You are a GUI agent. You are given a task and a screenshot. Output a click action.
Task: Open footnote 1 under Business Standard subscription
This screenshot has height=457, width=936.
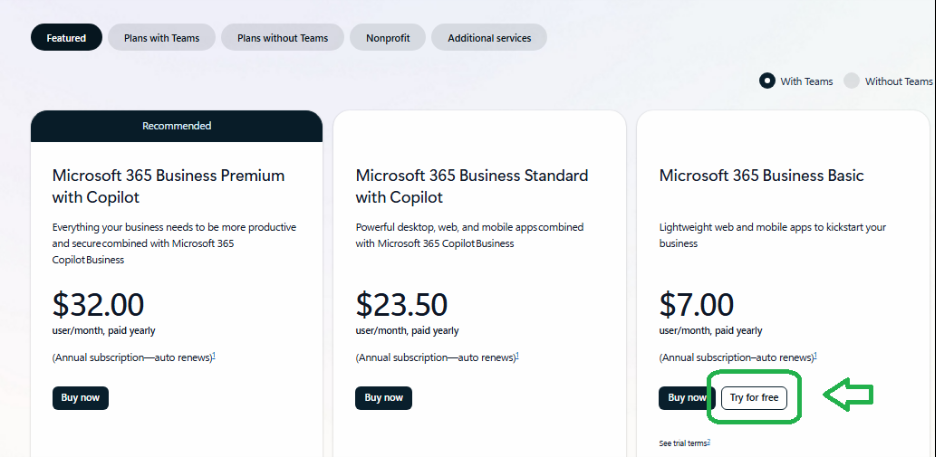[x=517, y=356]
